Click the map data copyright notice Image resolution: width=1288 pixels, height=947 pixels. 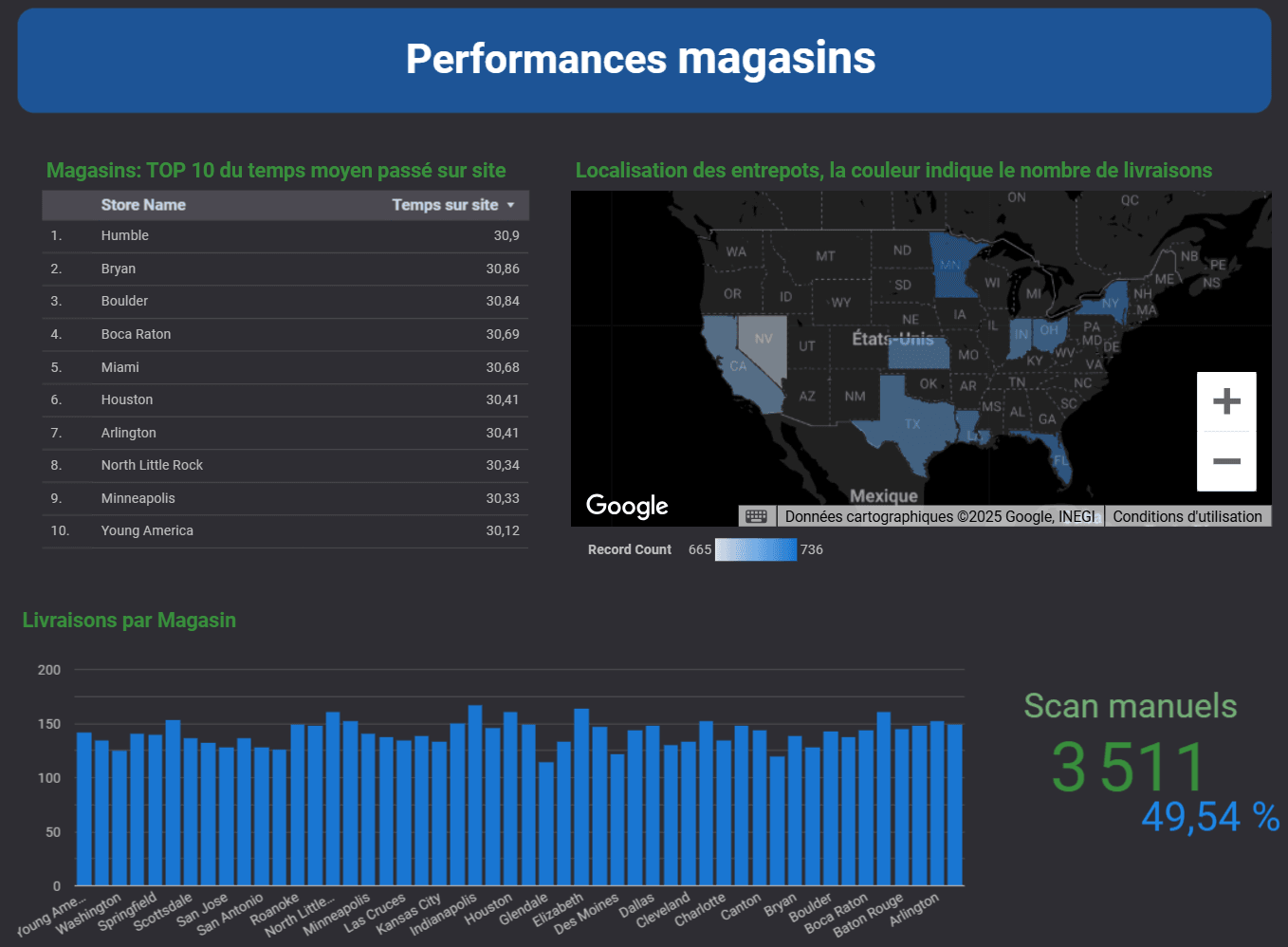tap(939, 516)
